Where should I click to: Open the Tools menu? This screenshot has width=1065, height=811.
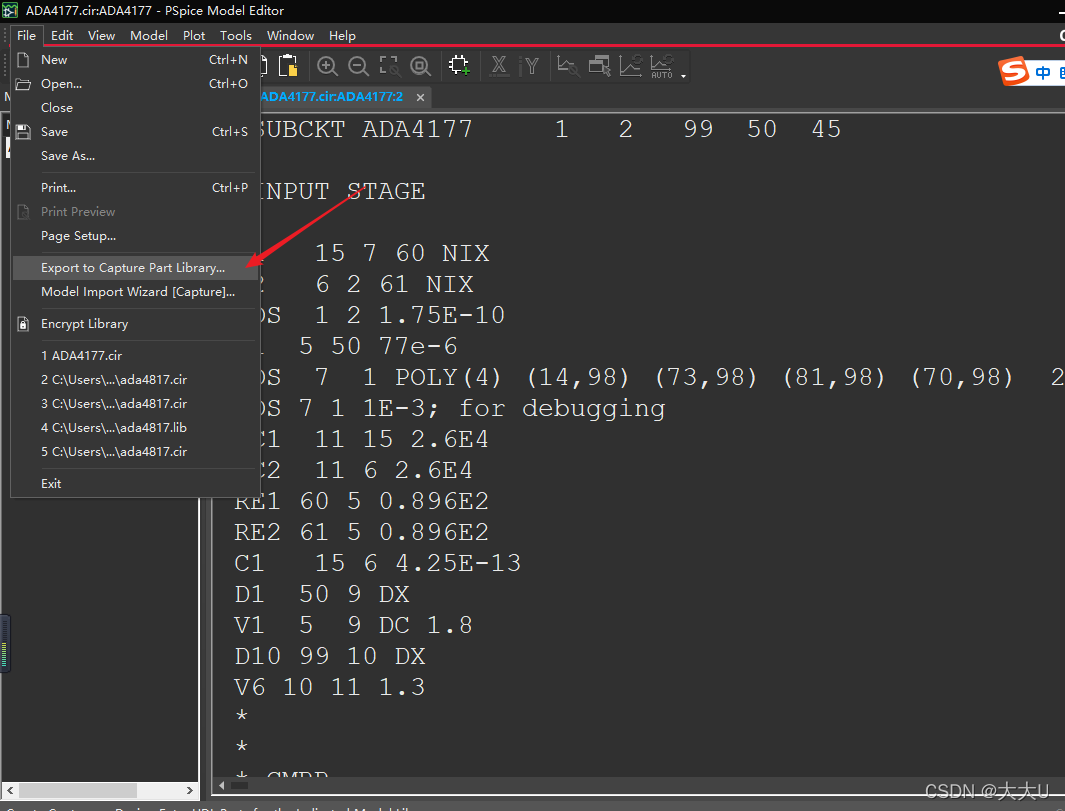[236, 35]
